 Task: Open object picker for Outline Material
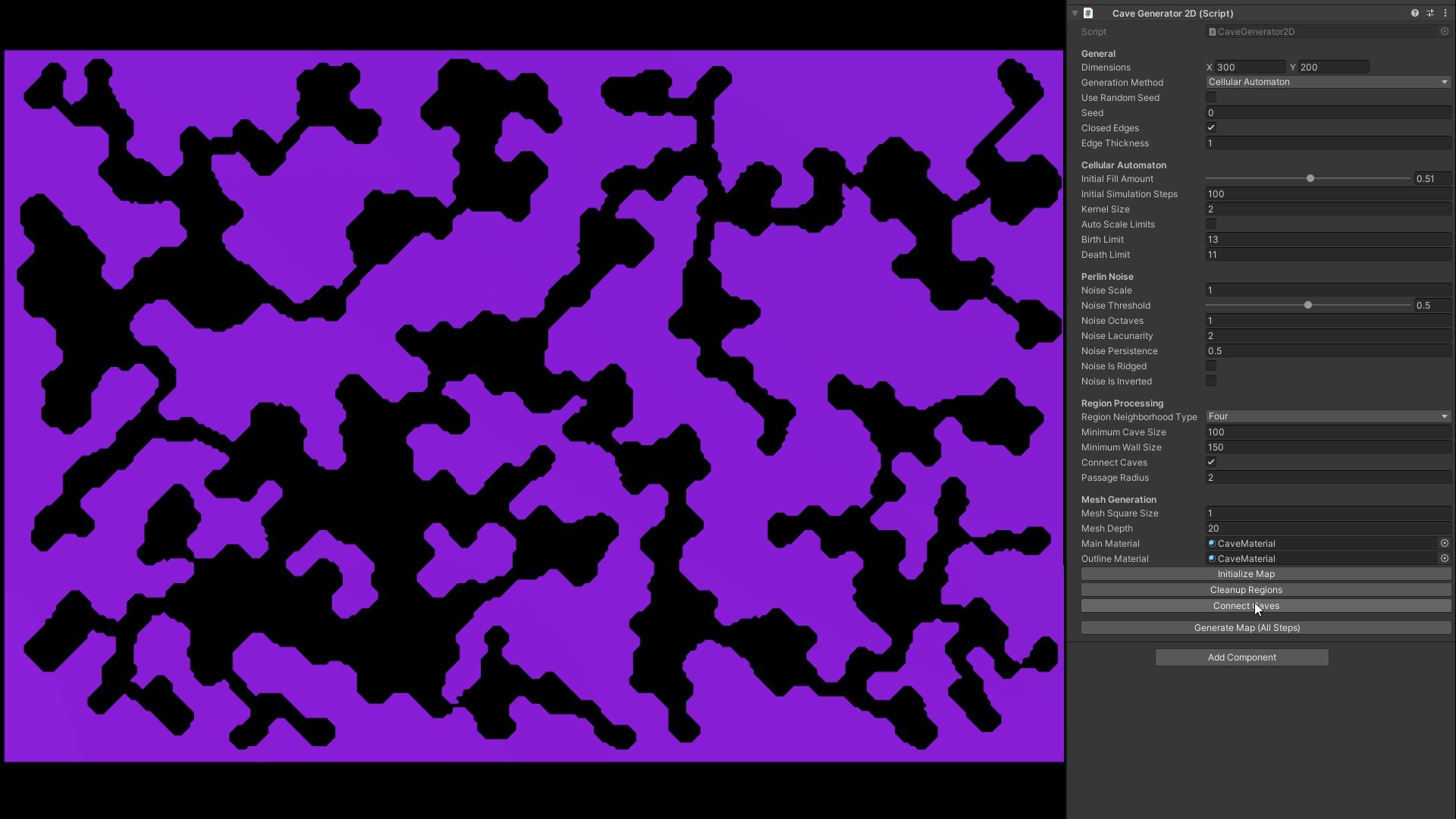[1444, 559]
